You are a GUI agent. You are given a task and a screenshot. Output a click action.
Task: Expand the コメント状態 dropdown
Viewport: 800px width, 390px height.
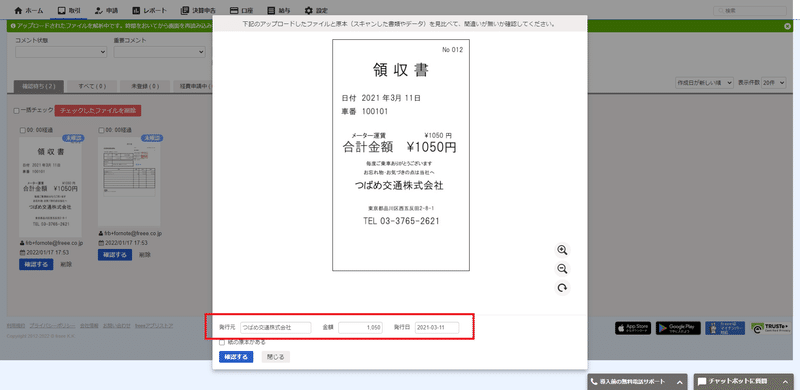coord(61,52)
